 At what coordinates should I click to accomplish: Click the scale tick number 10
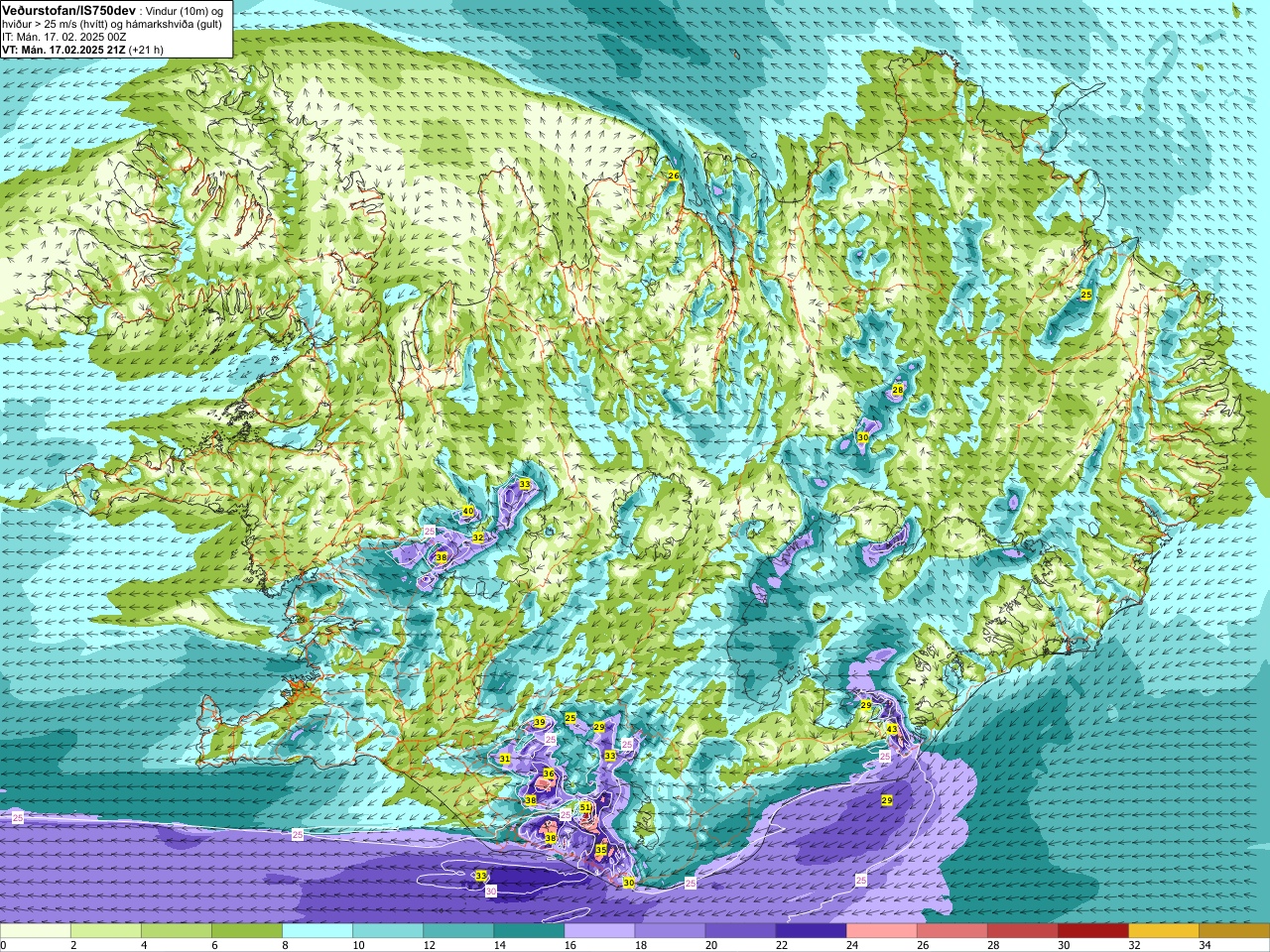[x=358, y=945]
